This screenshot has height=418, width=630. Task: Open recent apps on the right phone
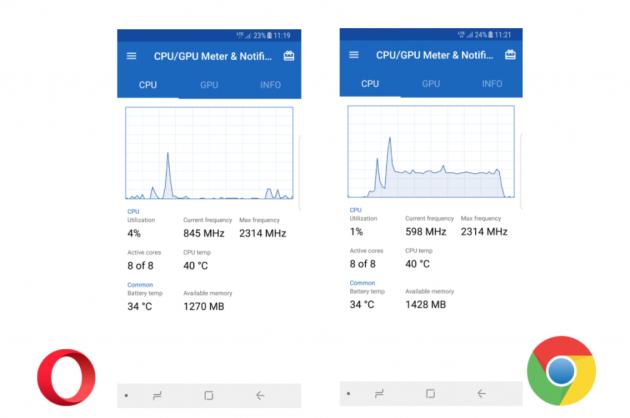pyautogui.click(x=379, y=394)
